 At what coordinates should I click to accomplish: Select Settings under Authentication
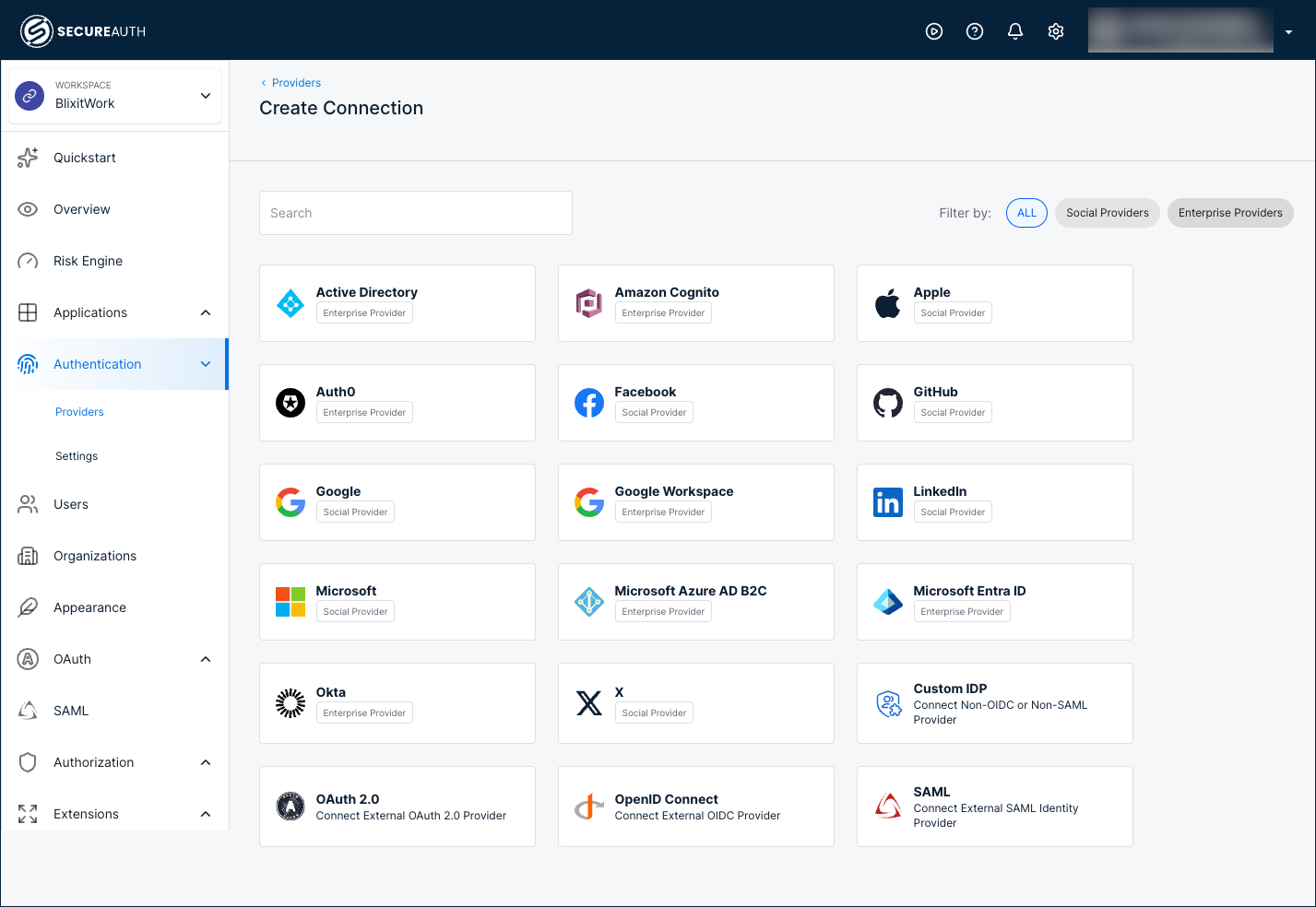point(77,456)
